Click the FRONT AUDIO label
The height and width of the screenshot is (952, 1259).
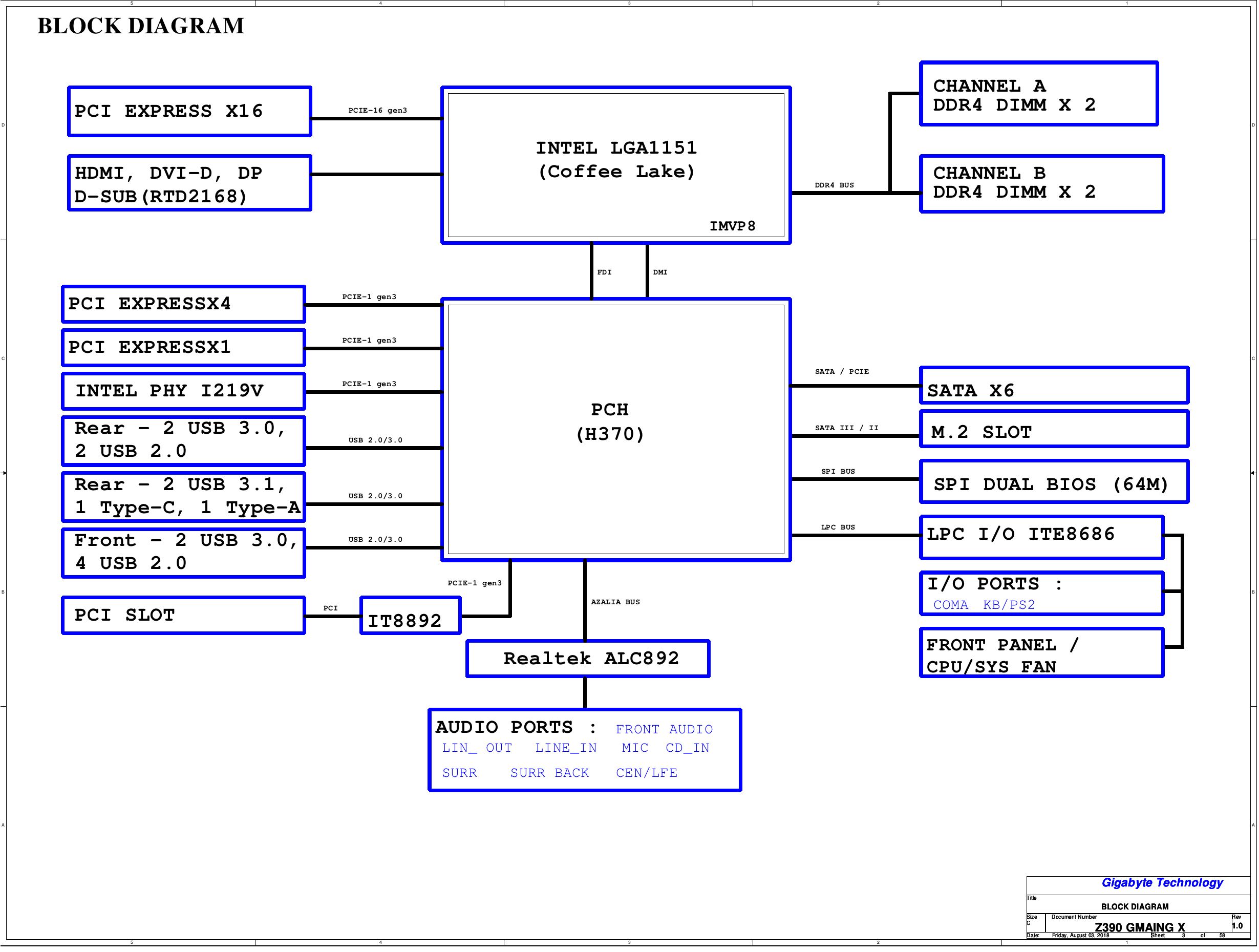[x=664, y=729]
